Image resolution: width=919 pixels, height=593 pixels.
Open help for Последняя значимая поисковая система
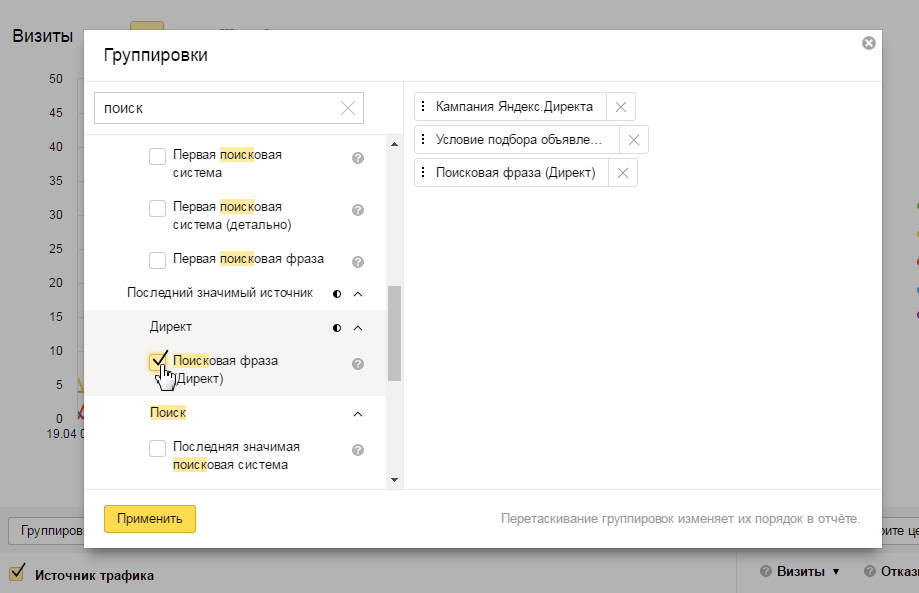358,450
